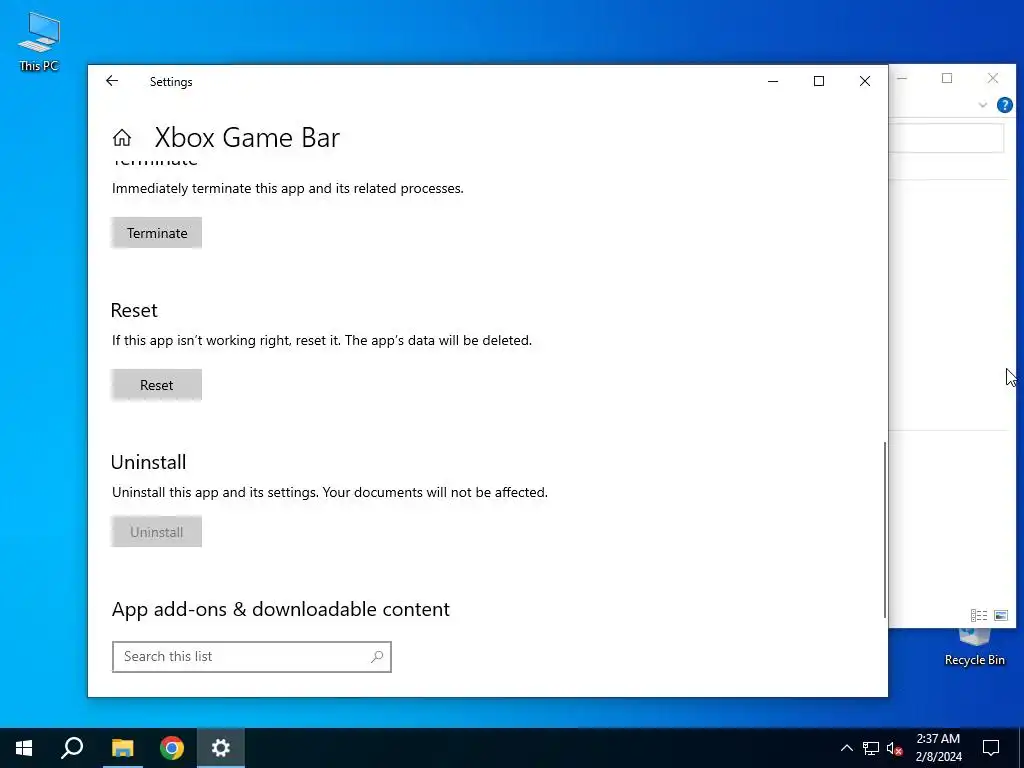Minimize the Settings window
Image resolution: width=1024 pixels, height=768 pixels.
pos(773,81)
